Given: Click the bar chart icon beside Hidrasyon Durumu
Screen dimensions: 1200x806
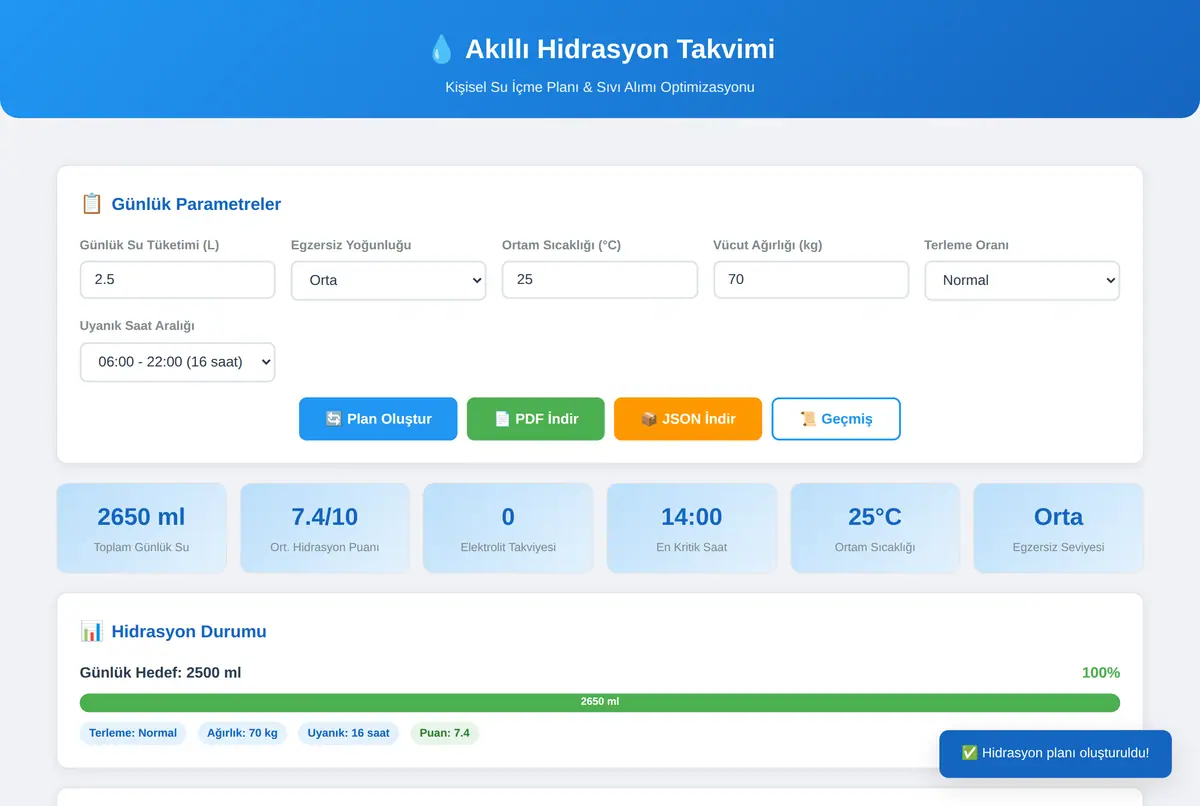Looking at the screenshot, I should pyautogui.click(x=91, y=631).
